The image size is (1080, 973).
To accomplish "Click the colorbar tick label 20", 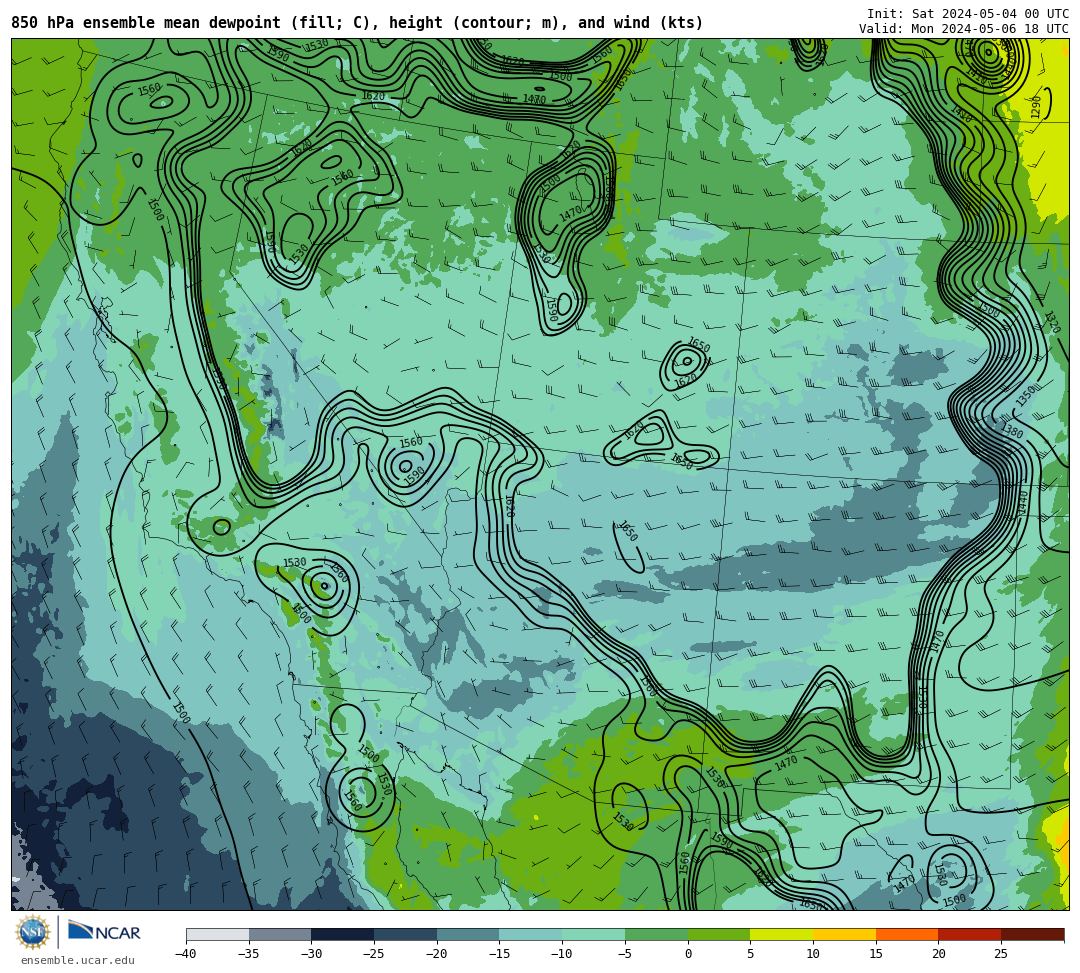I will point(939,954).
